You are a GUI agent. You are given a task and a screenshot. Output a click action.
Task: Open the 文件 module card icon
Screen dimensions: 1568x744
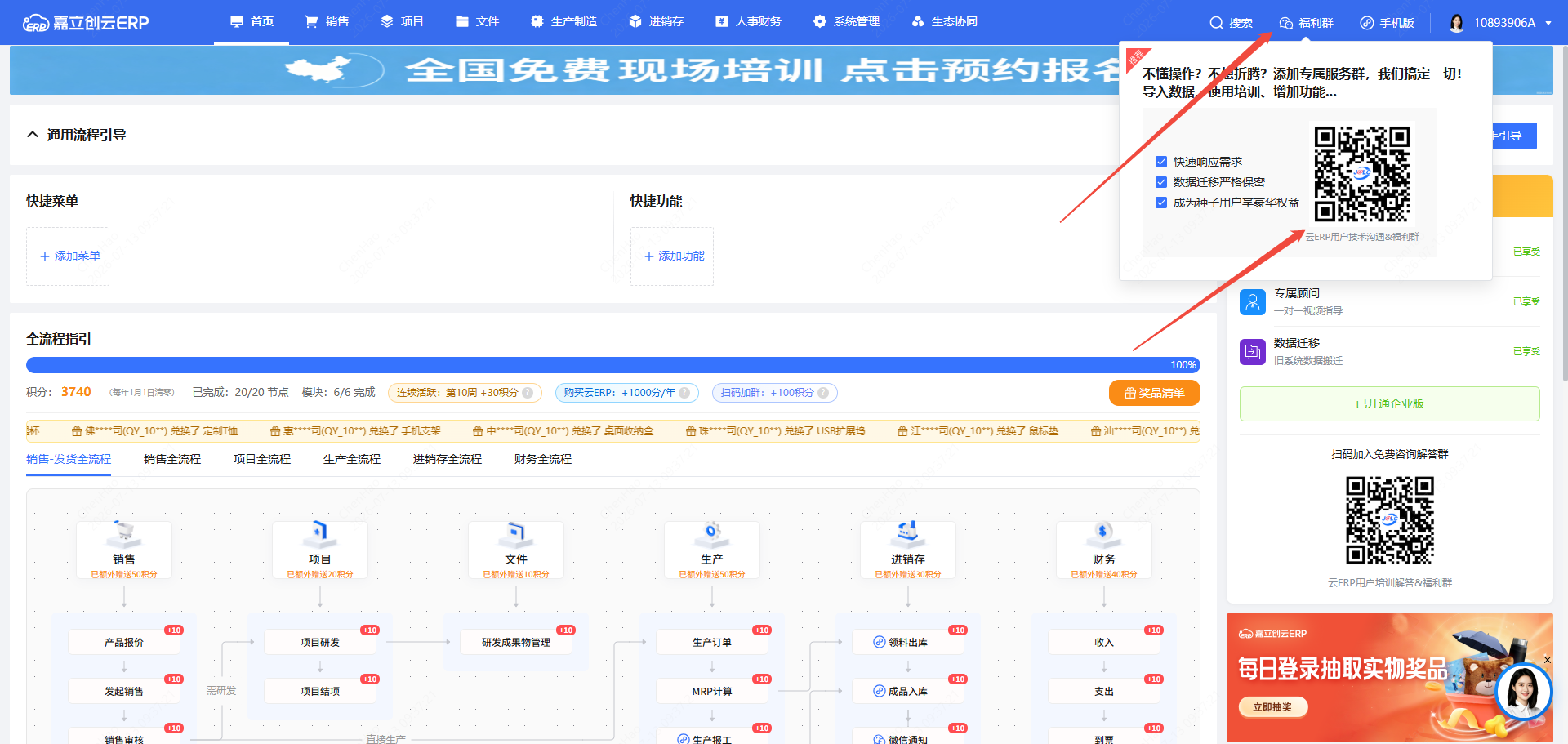coord(516,533)
